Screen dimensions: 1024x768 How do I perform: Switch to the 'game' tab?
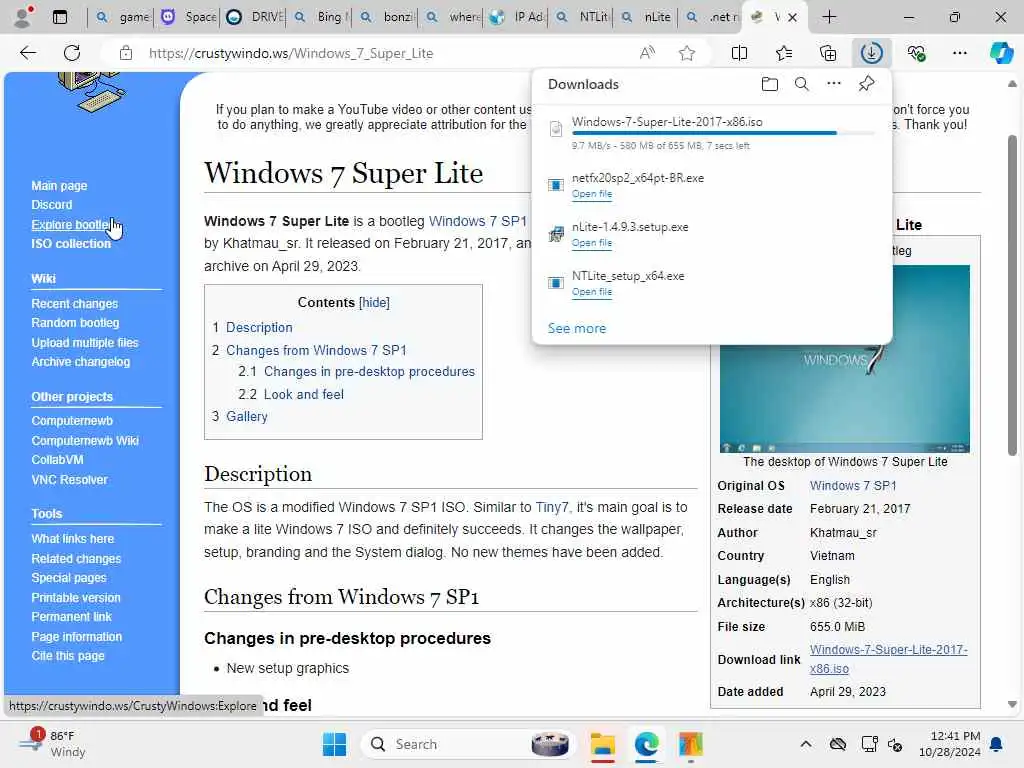click(x=121, y=17)
